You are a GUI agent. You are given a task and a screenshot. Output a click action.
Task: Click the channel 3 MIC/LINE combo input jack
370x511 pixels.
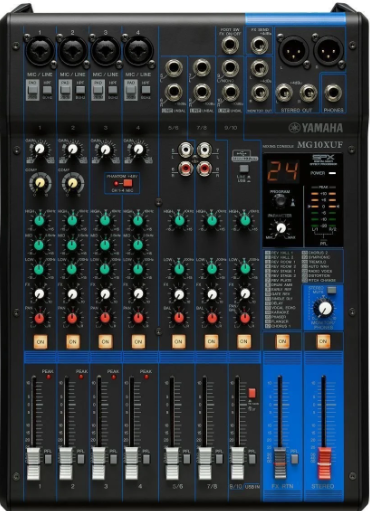(105, 51)
